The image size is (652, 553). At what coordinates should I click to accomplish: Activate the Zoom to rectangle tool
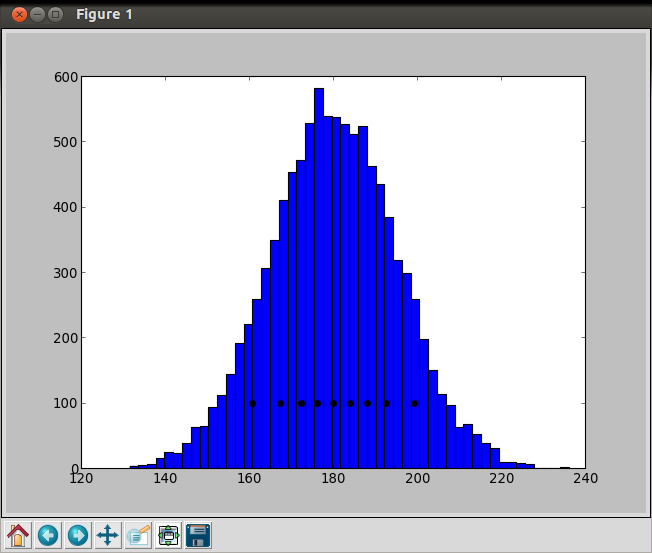point(138,535)
